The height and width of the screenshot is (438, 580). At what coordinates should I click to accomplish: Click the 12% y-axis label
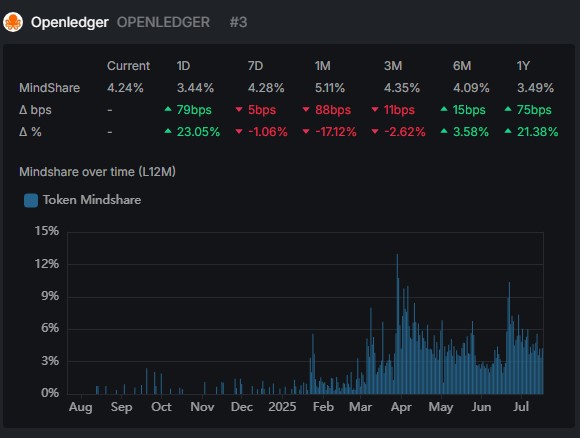point(47,264)
